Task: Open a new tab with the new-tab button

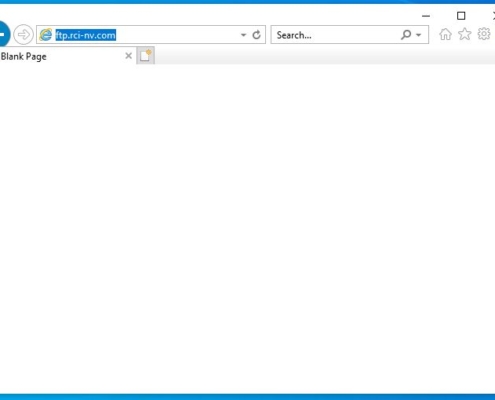Action: click(x=145, y=56)
